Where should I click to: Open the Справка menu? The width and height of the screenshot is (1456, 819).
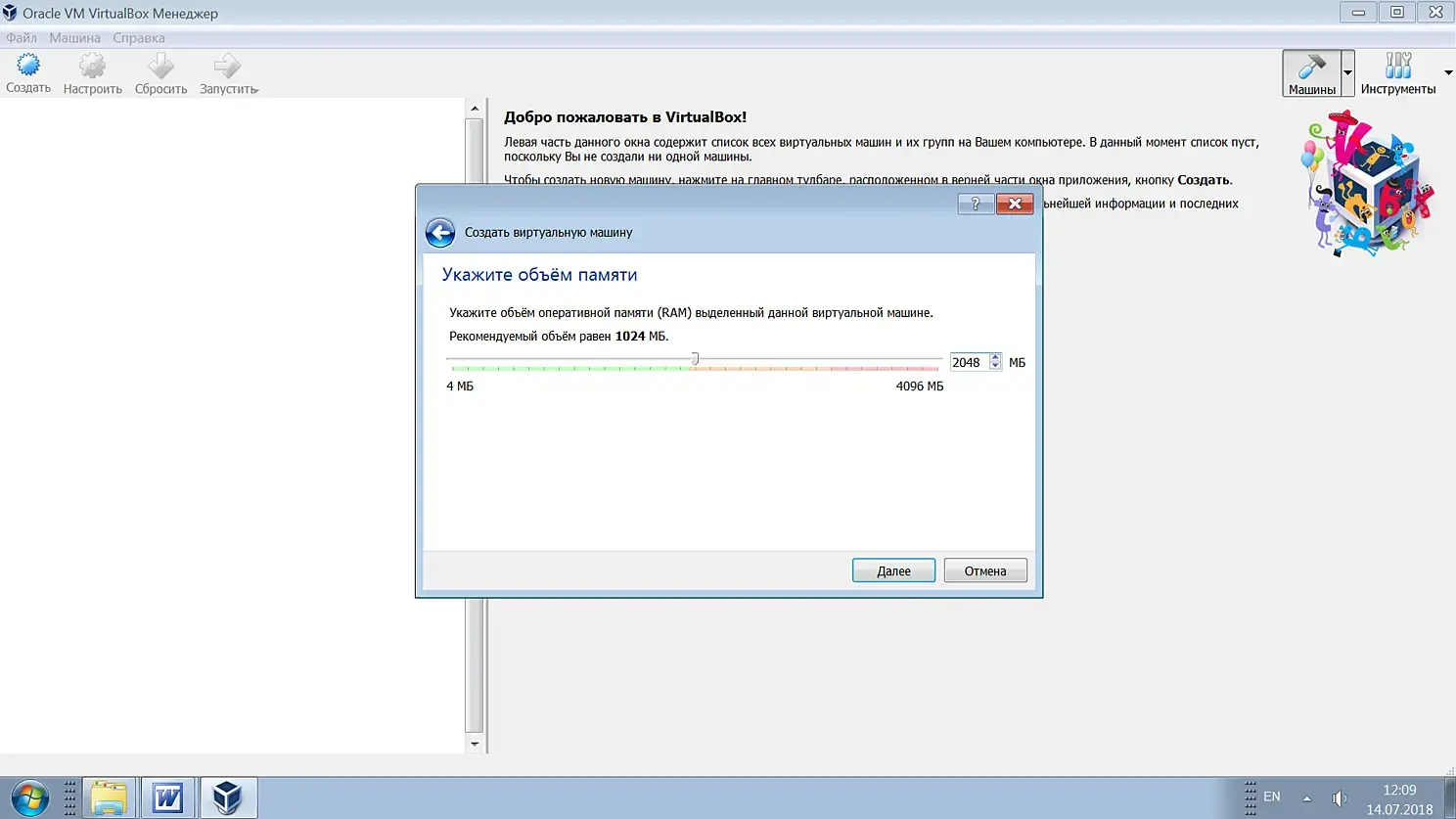point(139,38)
